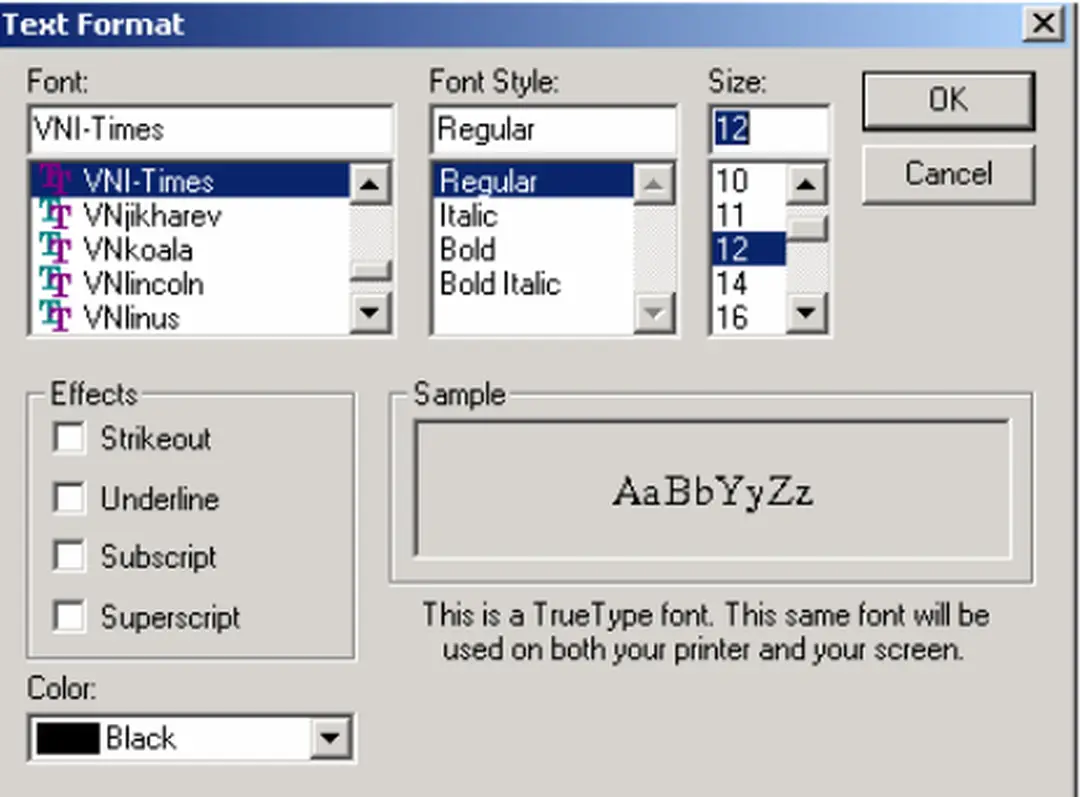The height and width of the screenshot is (797, 1080).
Task: Open the Color dropdown
Action: coord(330,738)
